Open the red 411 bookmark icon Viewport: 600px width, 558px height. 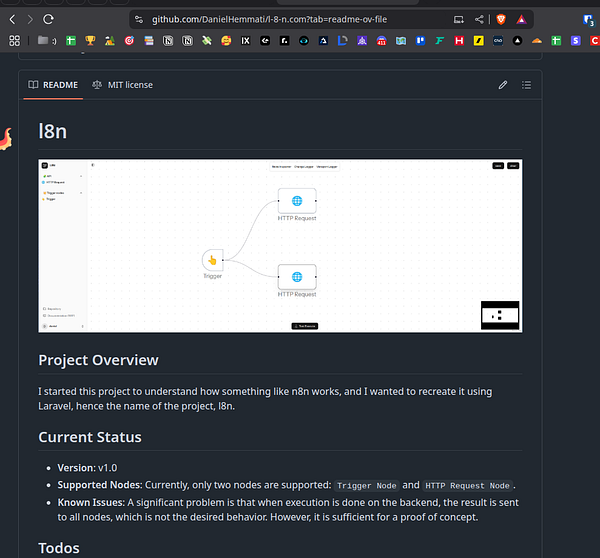click(x=382, y=41)
